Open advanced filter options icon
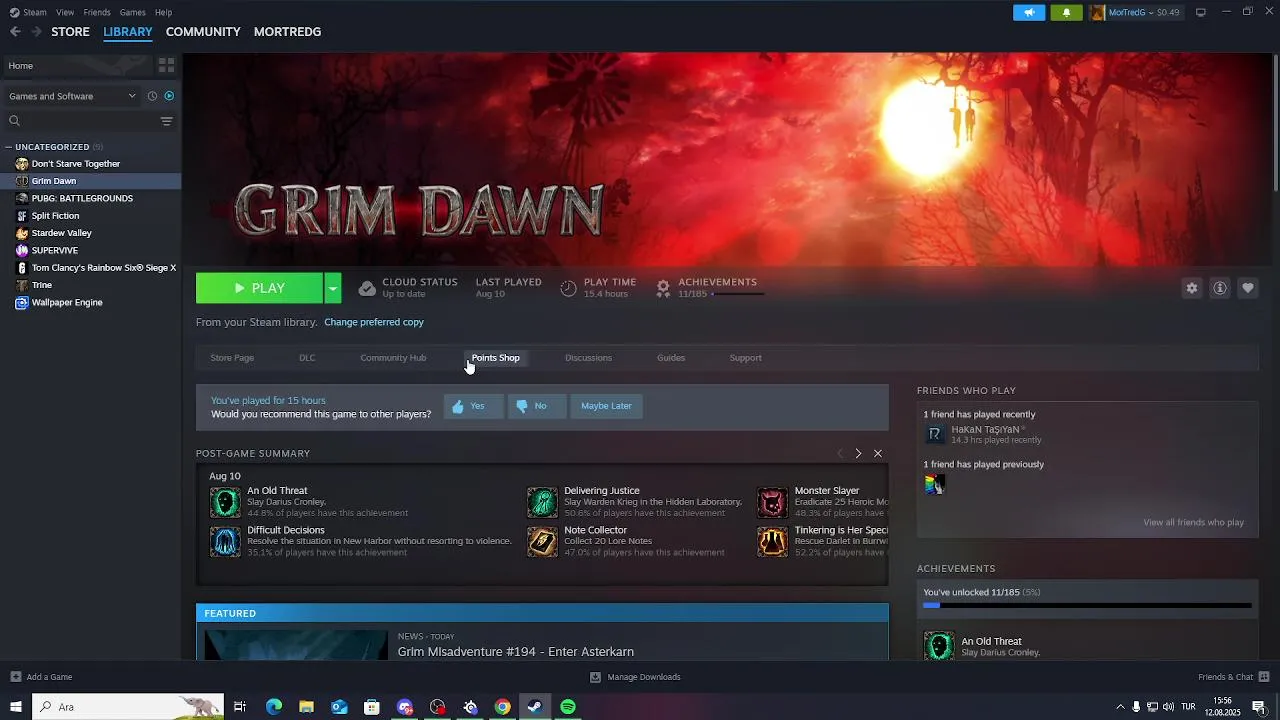This screenshot has height=720, width=1280. click(x=166, y=121)
